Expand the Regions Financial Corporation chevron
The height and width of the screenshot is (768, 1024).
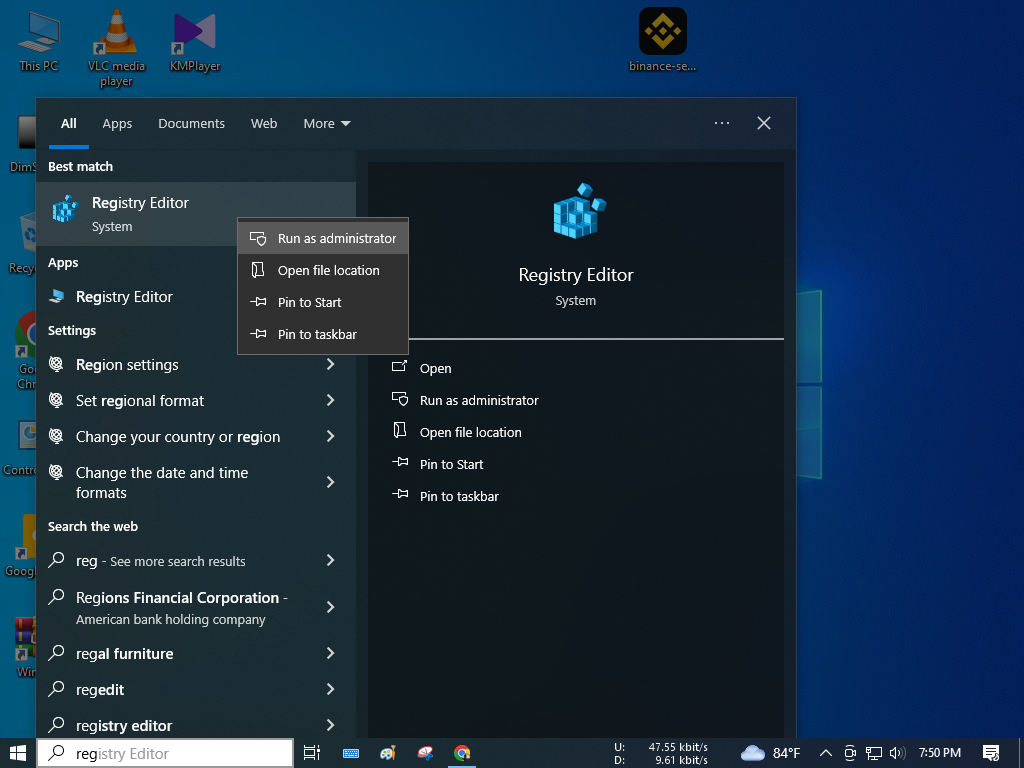tap(330, 607)
